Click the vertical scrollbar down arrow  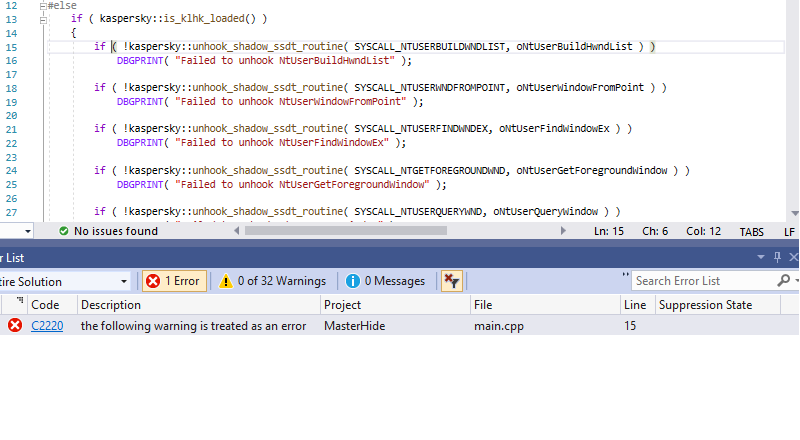[x=794, y=213]
